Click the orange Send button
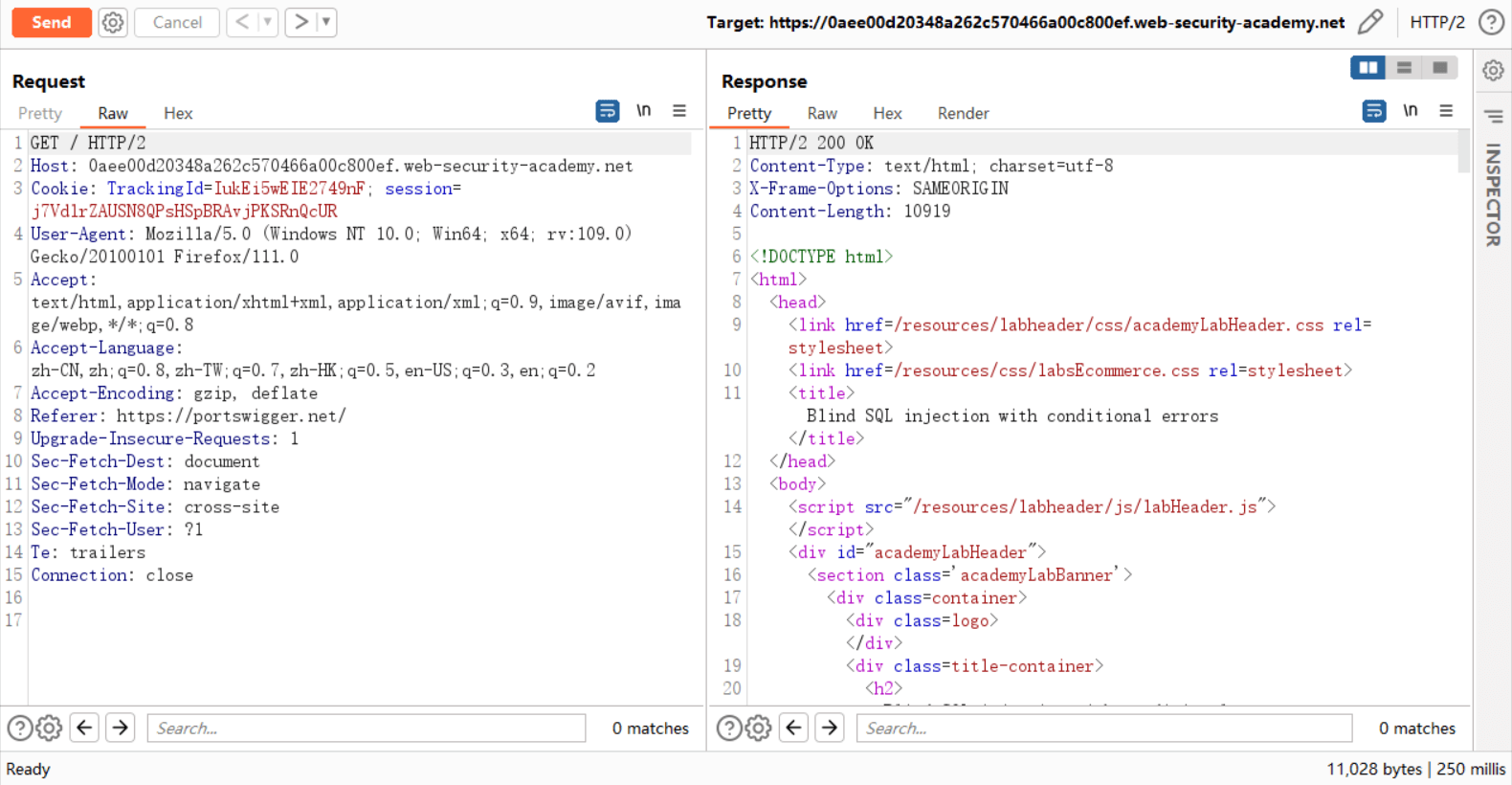Image resolution: width=1512 pixels, height=785 pixels. pos(52,22)
